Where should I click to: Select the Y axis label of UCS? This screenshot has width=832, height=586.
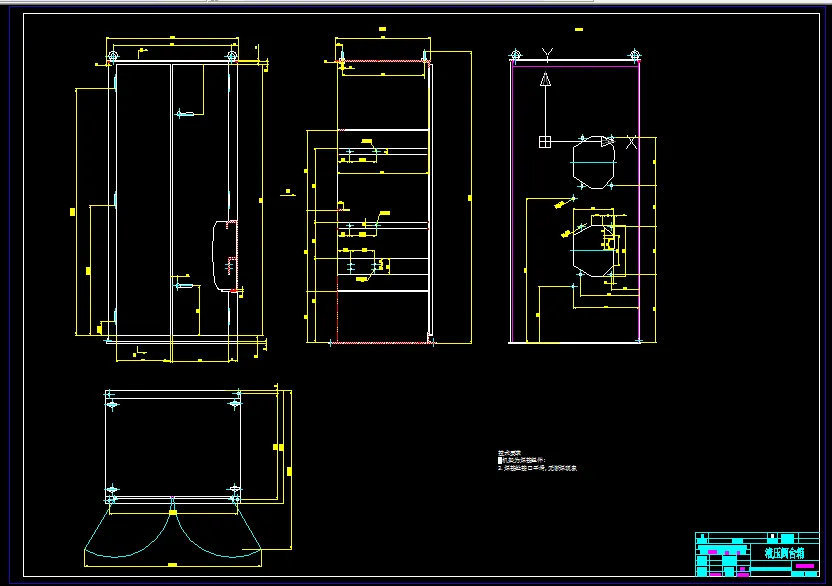[548, 54]
